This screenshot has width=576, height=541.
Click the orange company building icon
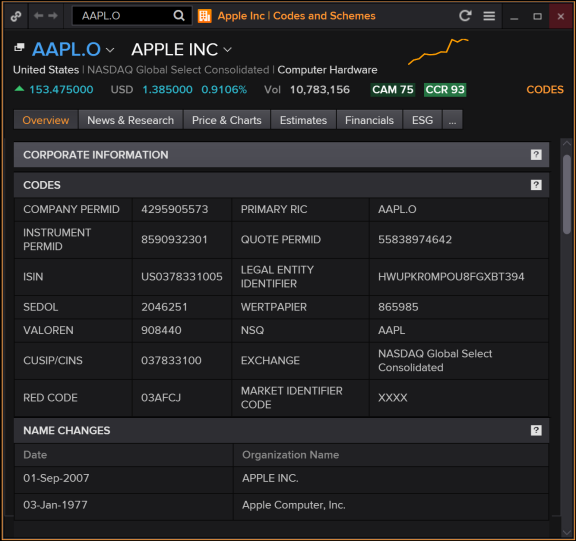(205, 16)
